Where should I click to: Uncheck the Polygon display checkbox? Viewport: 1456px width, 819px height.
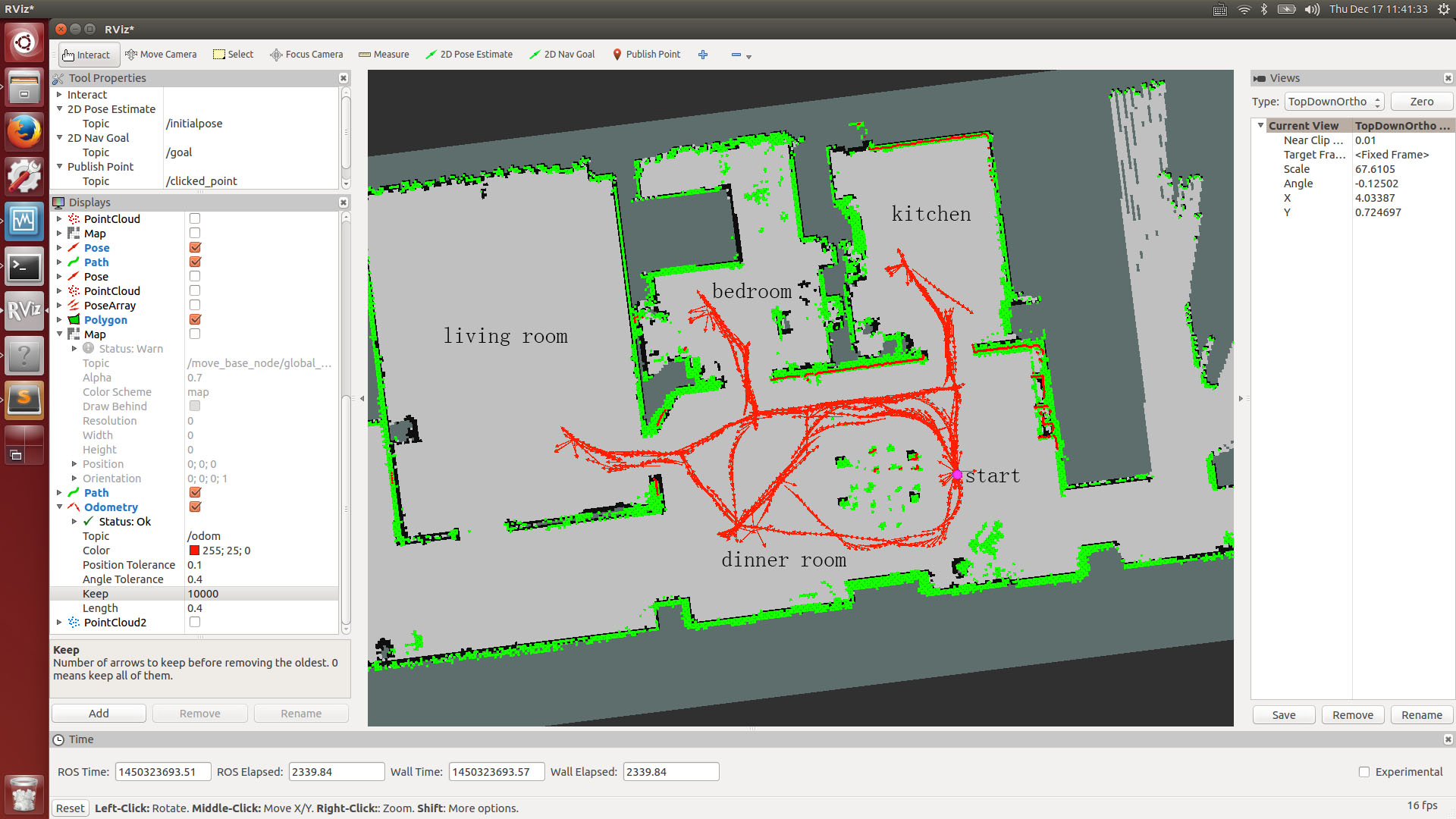[x=195, y=320]
